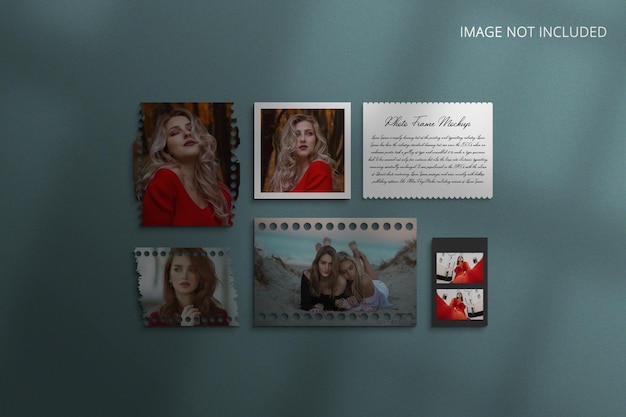Click the 'Photo Frame Mockup' script heading
The height and width of the screenshot is (417, 626).
[x=428, y=122]
